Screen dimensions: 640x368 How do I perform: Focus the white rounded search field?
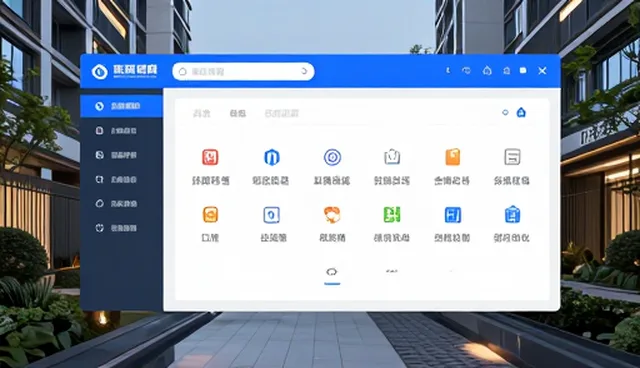tap(243, 71)
